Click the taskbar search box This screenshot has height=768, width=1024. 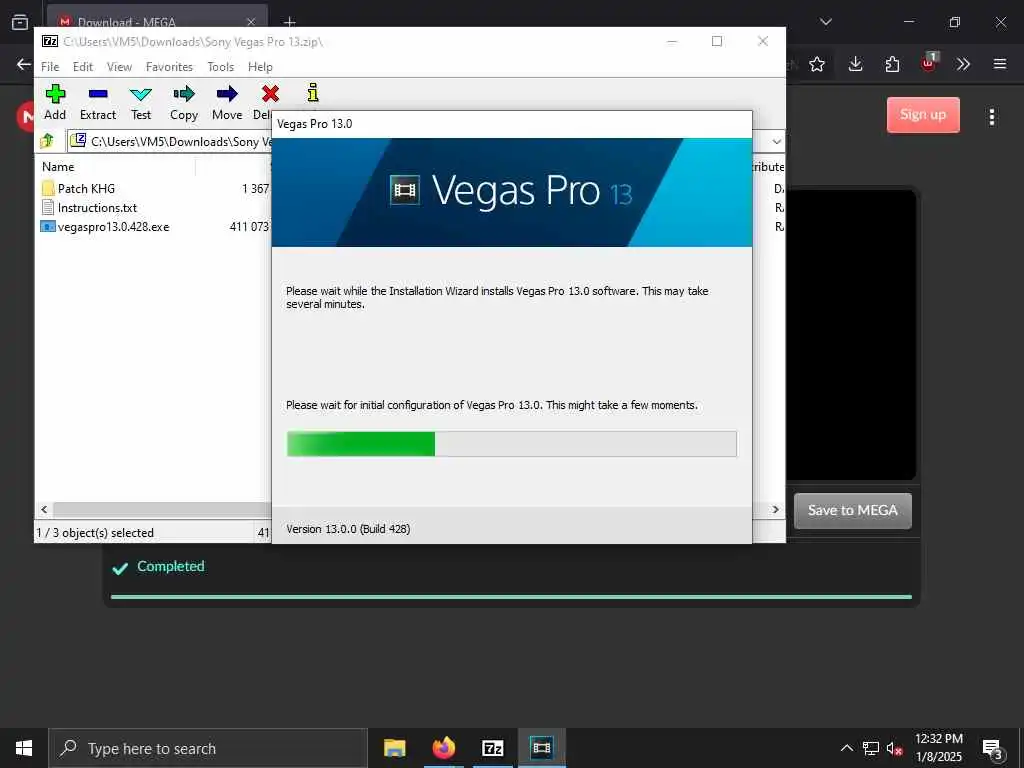(208, 748)
